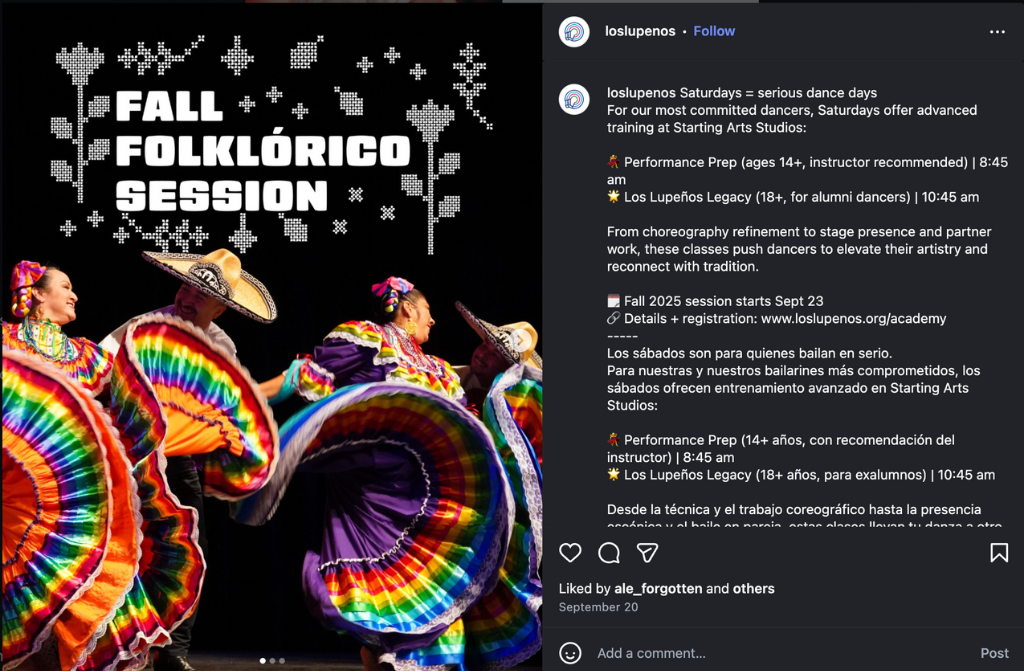
Task: Submit comment with the Post button
Action: click(994, 653)
